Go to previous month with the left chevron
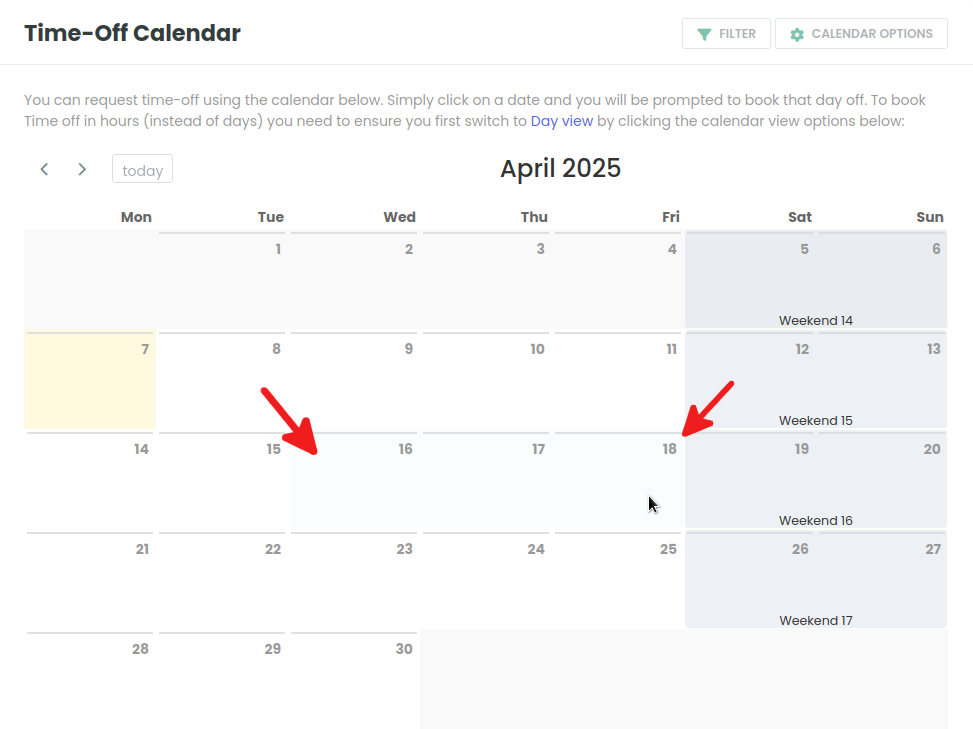 point(44,169)
